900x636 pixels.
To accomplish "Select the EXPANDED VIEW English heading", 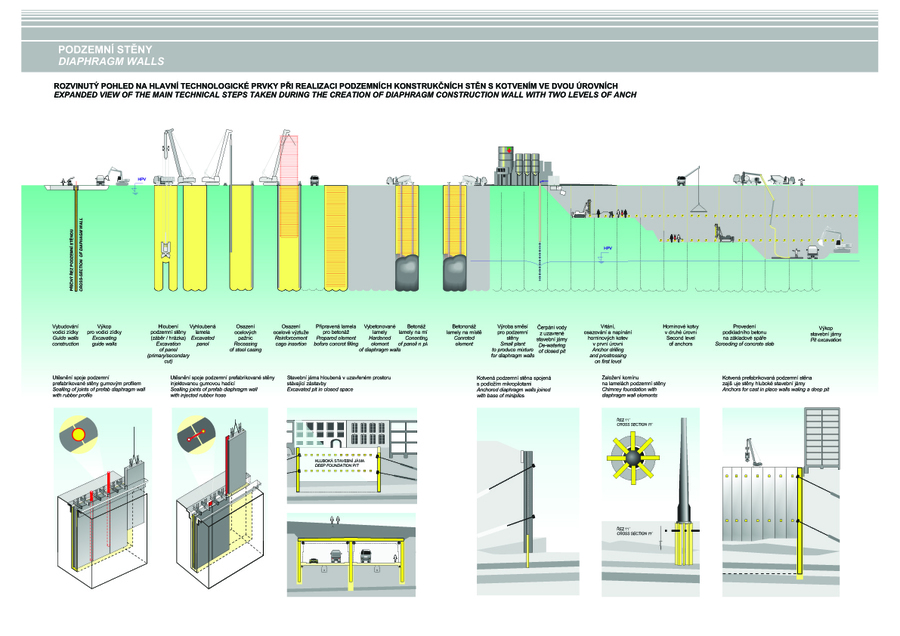I will pyautogui.click(x=345, y=95).
